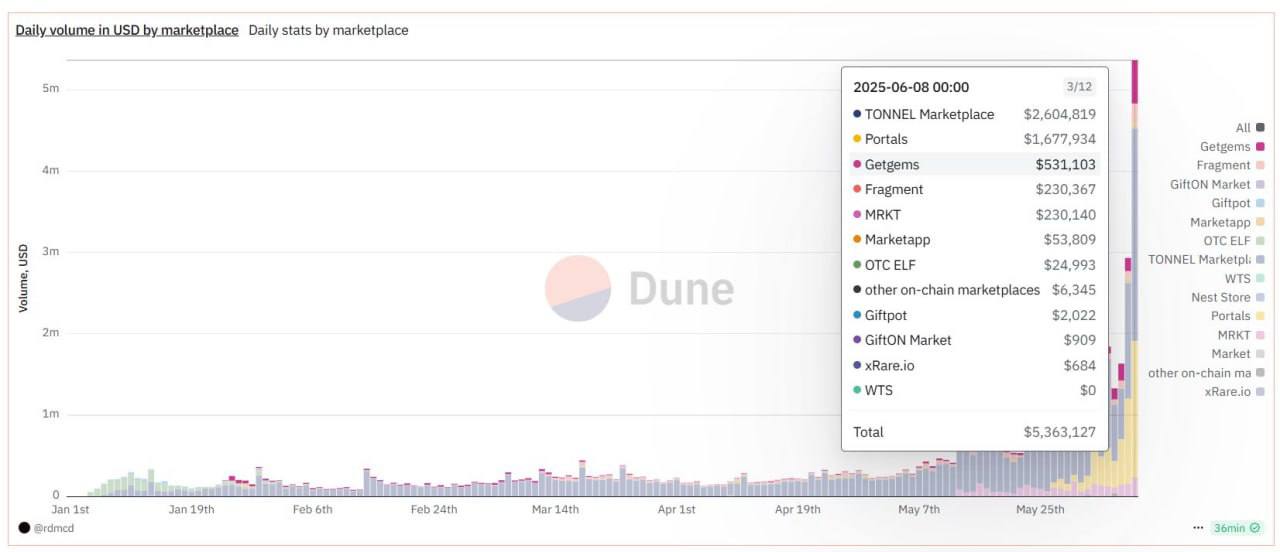This screenshot has width=1280, height=552.
Task: Toggle other on-chain marketplaces legend entry
Action: pyautogui.click(x=1207, y=373)
